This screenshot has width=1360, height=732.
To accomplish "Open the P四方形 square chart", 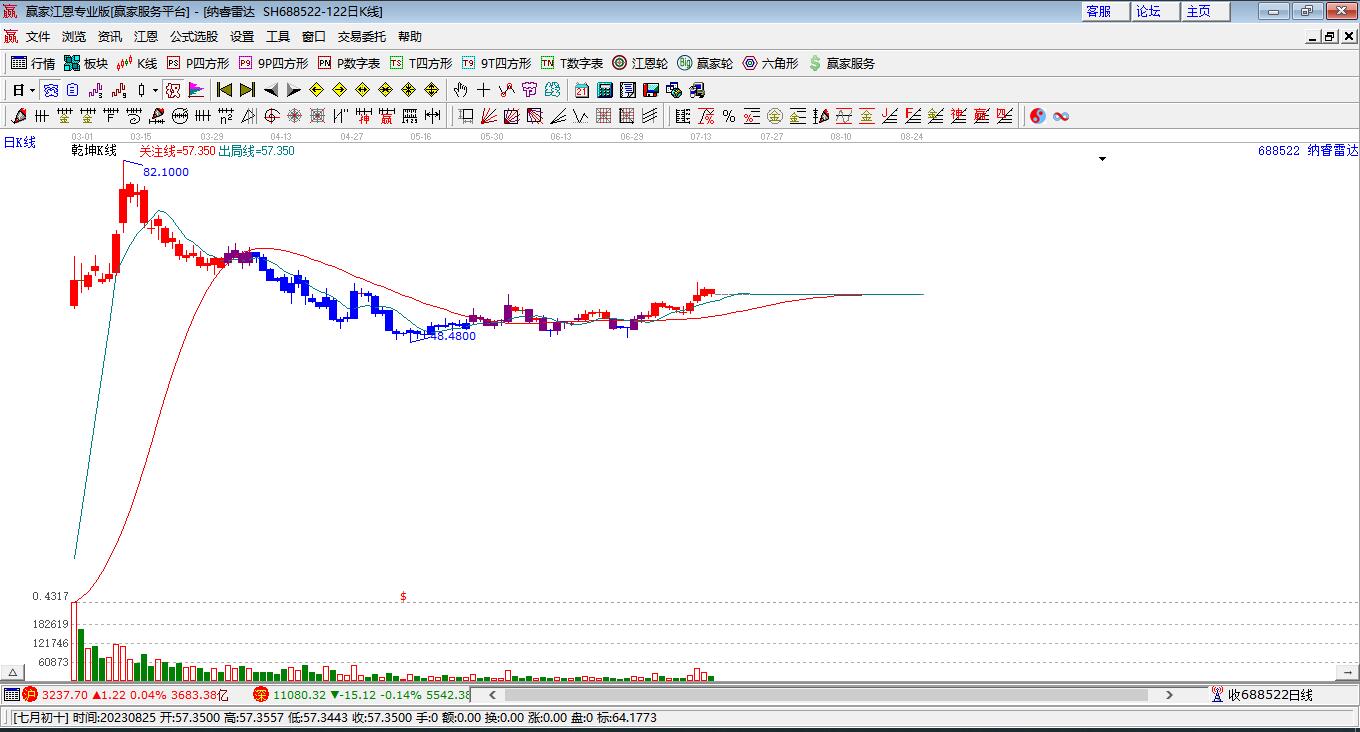I will tap(197, 63).
